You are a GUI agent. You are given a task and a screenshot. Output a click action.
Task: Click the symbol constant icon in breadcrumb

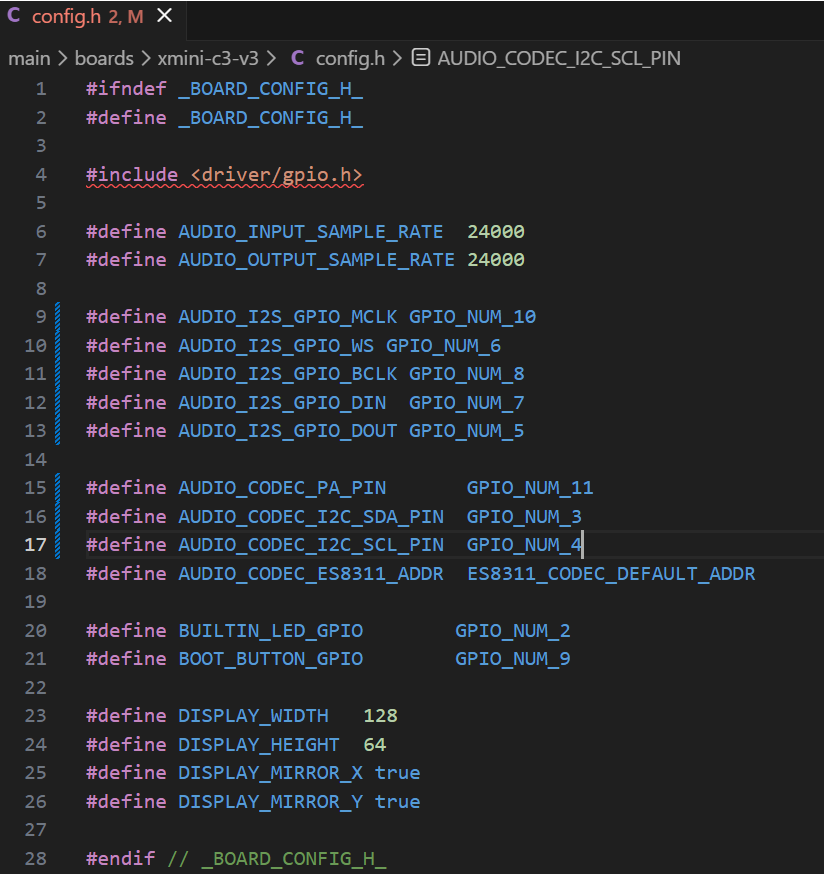click(422, 58)
